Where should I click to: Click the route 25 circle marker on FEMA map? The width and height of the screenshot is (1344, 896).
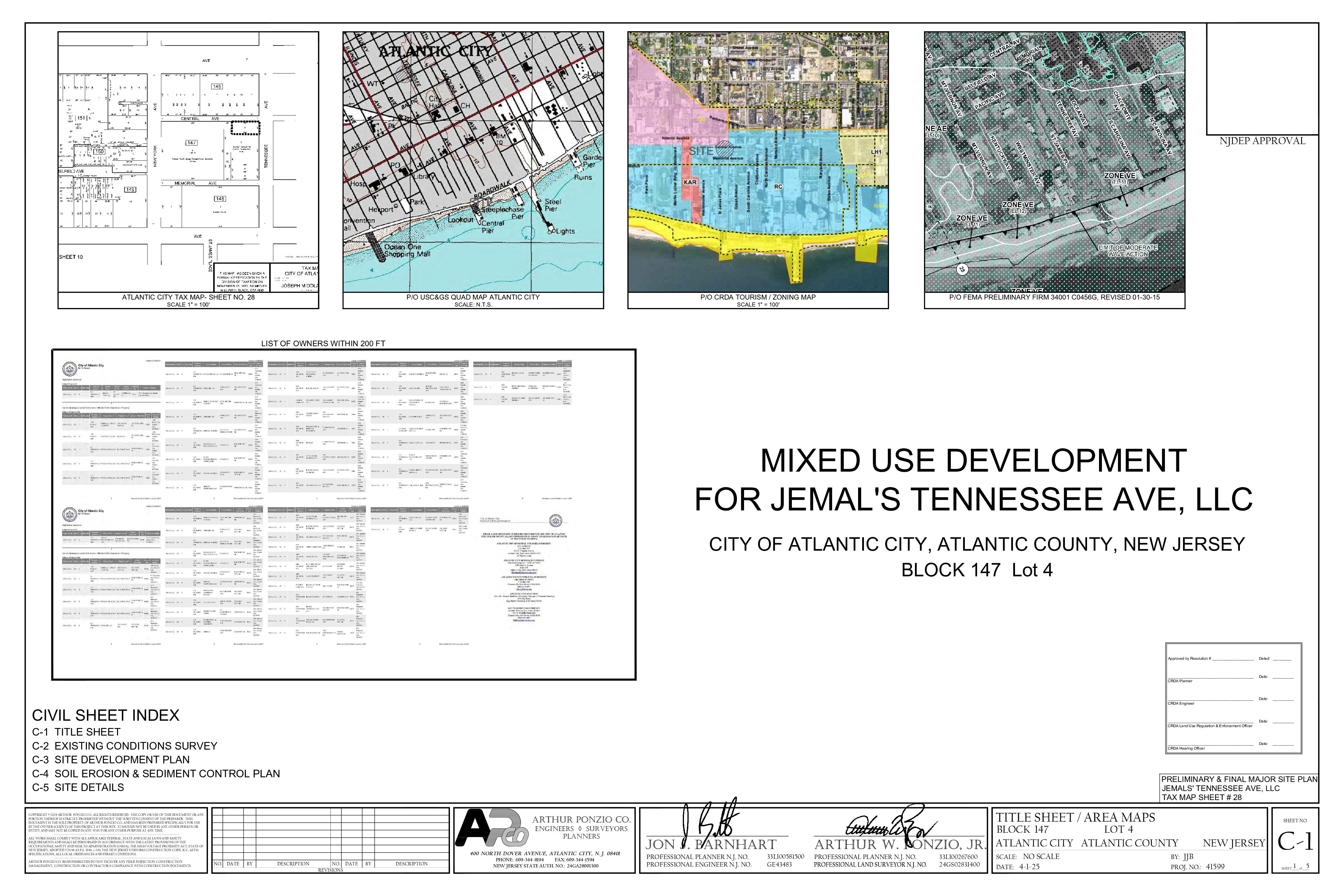pyautogui.click(x=962, y=269)
